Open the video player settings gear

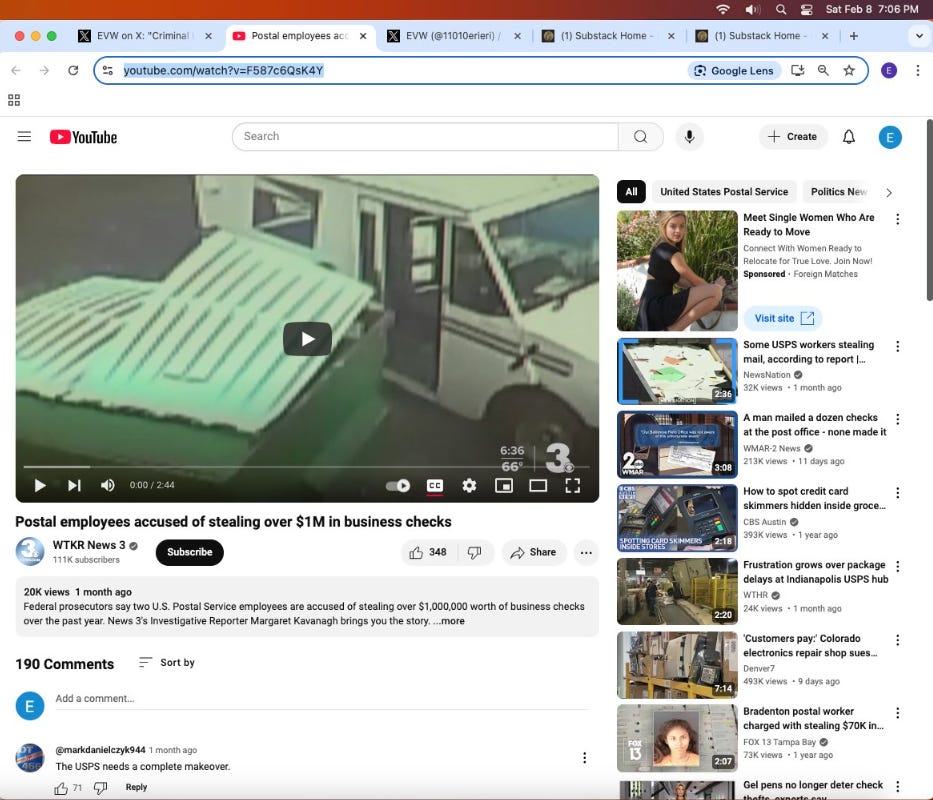pyautogui.click(x=469, y=486)
